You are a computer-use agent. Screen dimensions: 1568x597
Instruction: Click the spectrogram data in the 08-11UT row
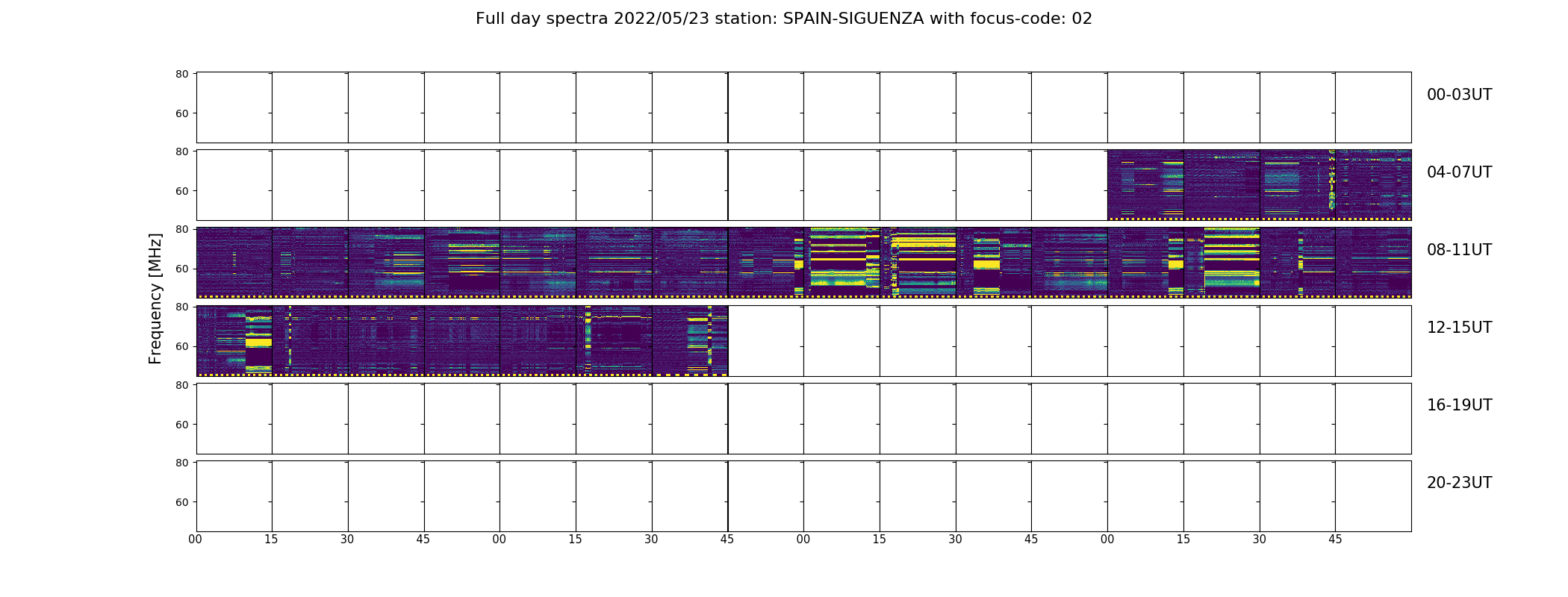[x=803, y=263]
